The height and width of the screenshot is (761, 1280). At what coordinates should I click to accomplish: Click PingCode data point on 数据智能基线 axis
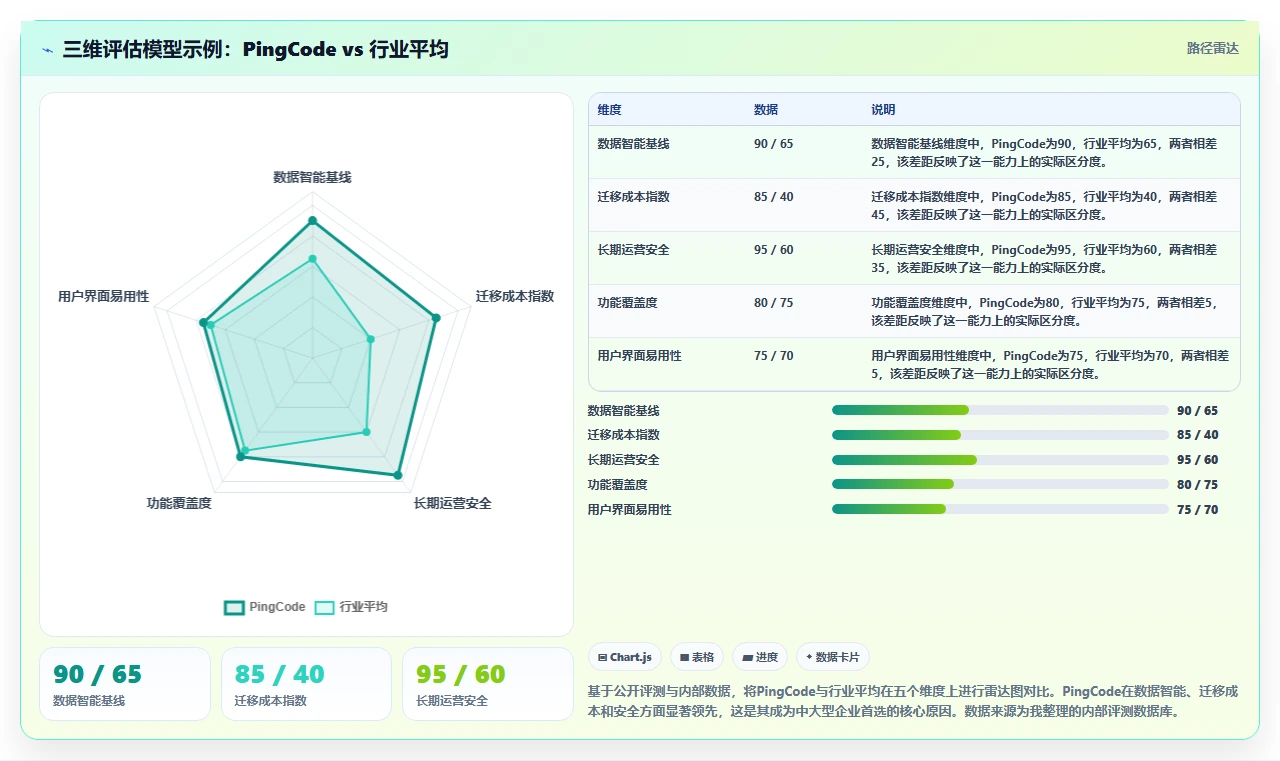tap(312, 220)
